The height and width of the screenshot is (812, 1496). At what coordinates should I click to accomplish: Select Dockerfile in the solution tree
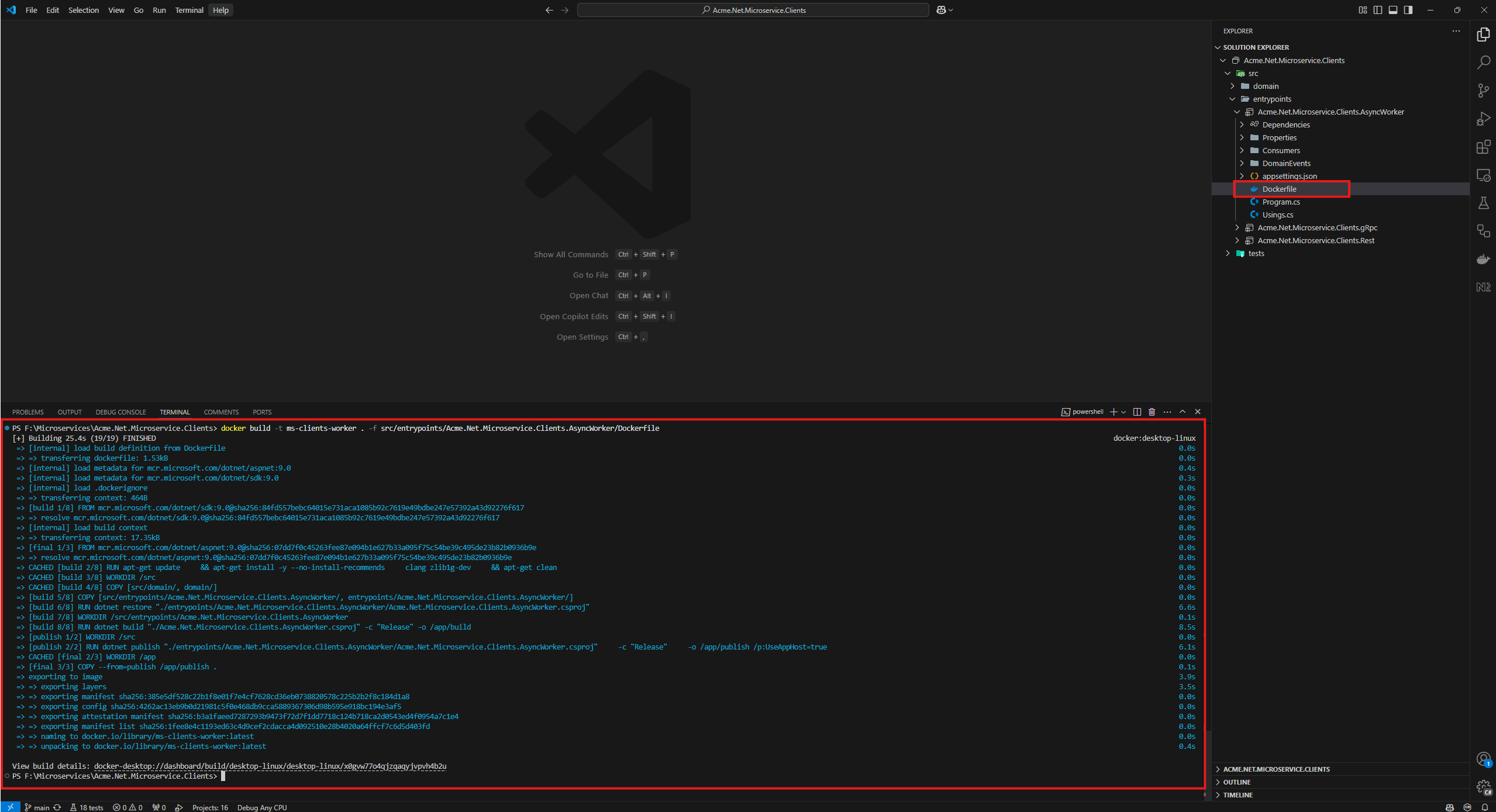[1279, 189]
